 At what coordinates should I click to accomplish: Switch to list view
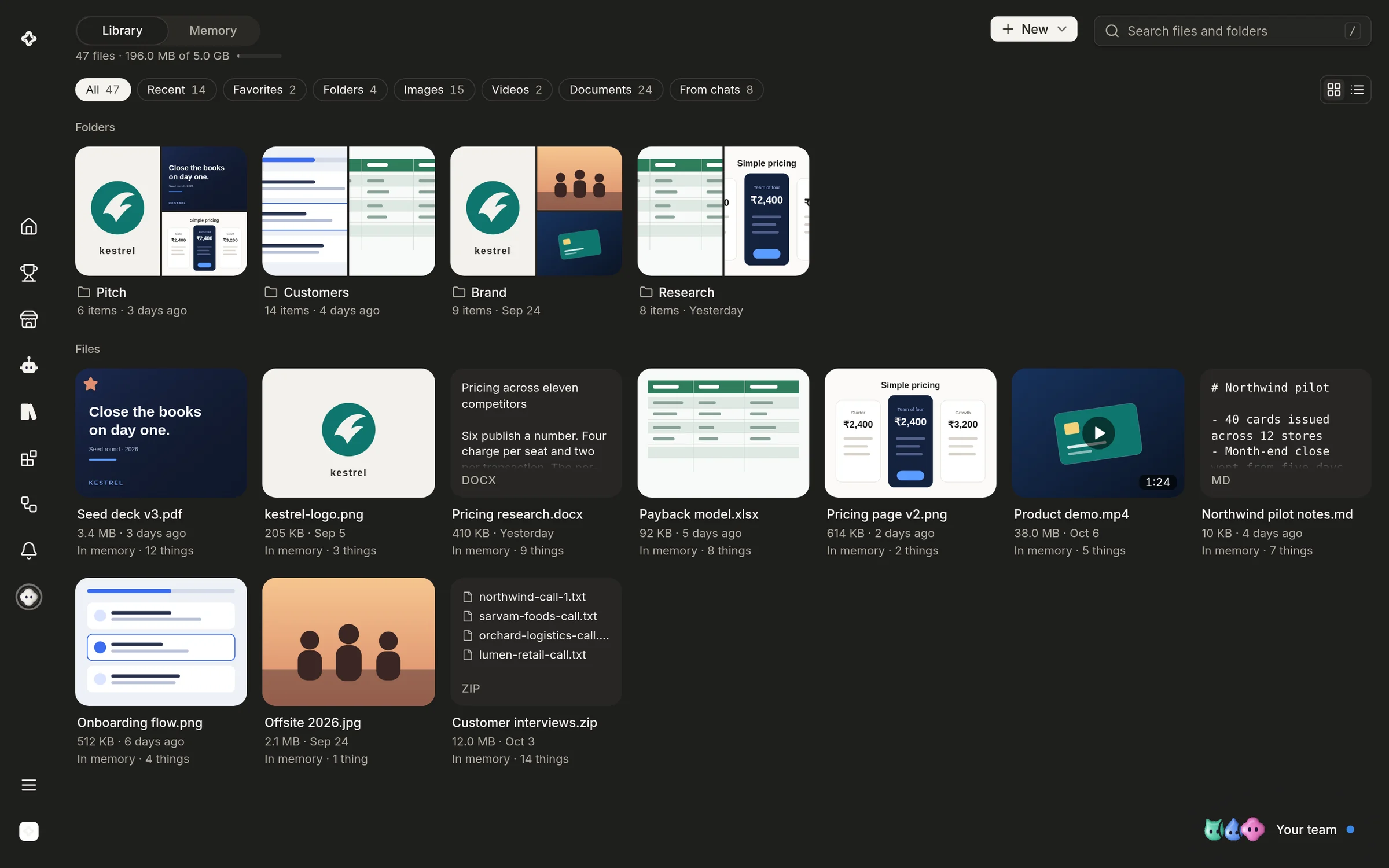(1357, 90)
